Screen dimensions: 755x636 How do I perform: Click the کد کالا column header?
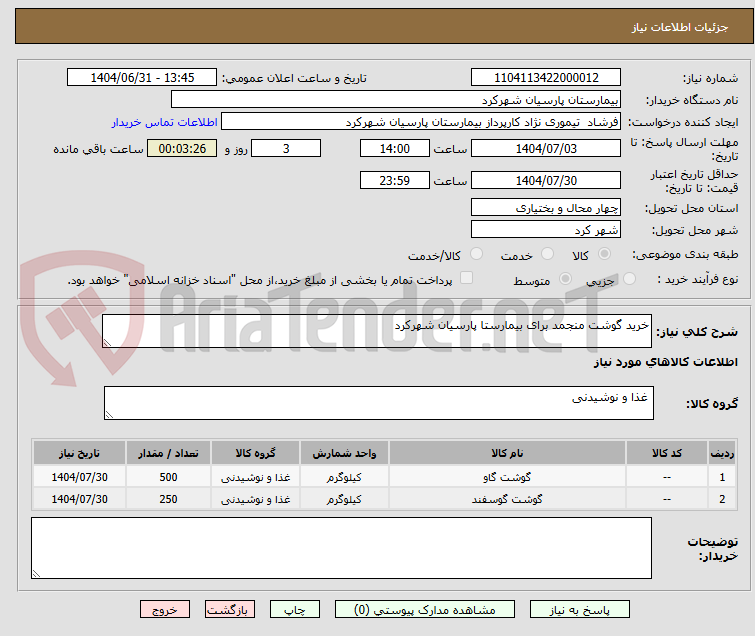click(x=667, y=453)
